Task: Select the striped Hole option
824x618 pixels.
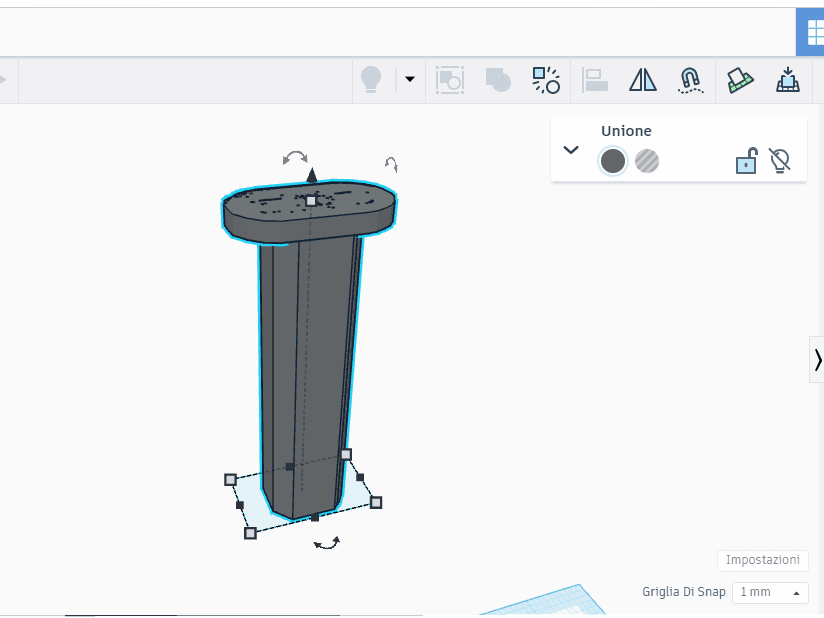Action: (x=647, y=161)
